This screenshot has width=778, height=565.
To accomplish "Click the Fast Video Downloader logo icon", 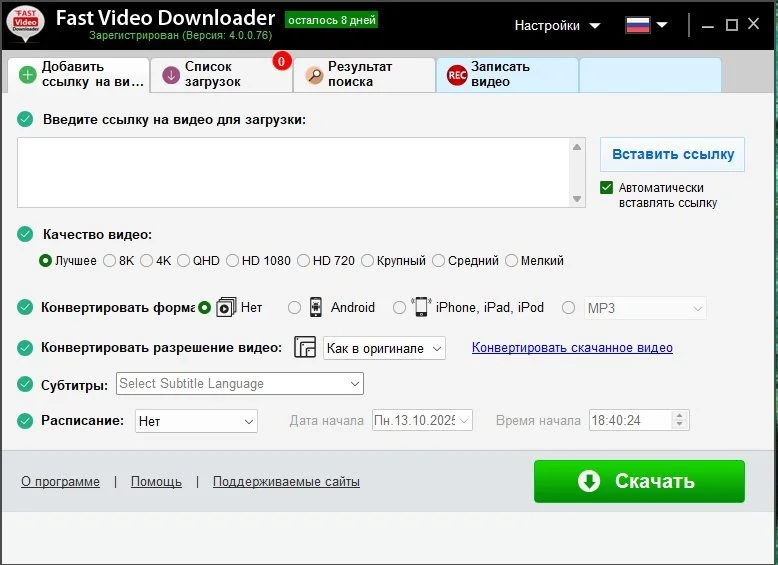I will [x=26, y=25].
